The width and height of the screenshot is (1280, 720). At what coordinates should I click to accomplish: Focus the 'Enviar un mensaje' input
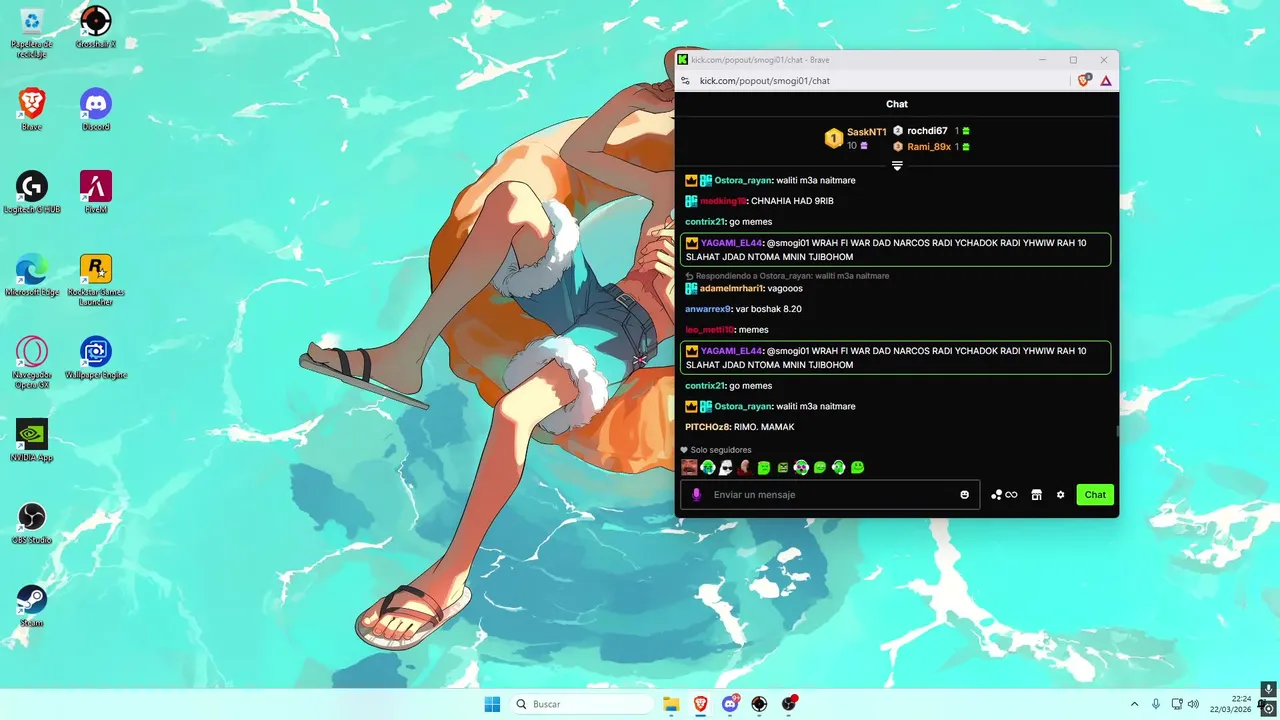[x=830, y=495]
